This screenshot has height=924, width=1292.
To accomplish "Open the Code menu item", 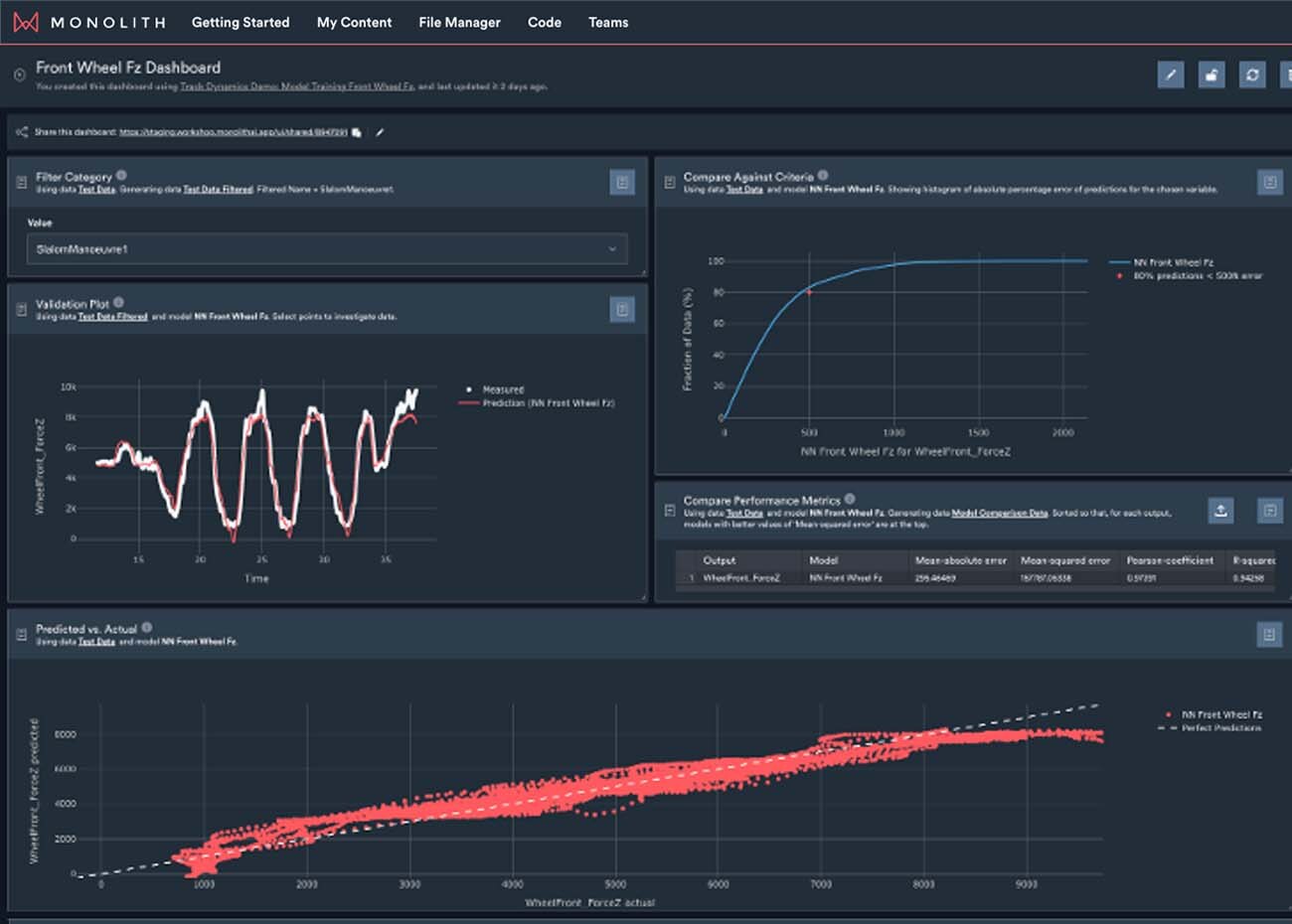I will point(545,22).
